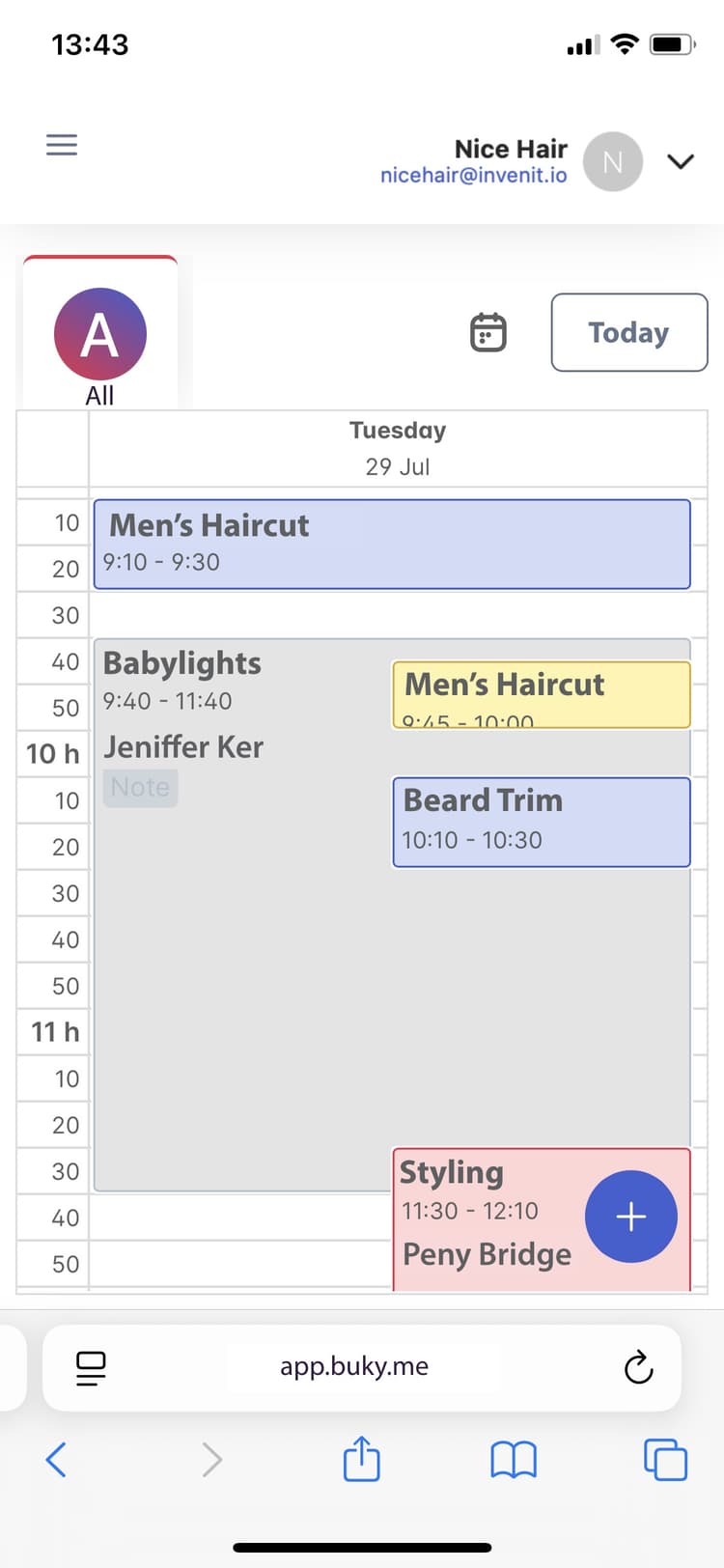This screenshot has height=1568, width=724.
Task: Tap the blue plus button to add appointment
Action: tap(631, 1218)
